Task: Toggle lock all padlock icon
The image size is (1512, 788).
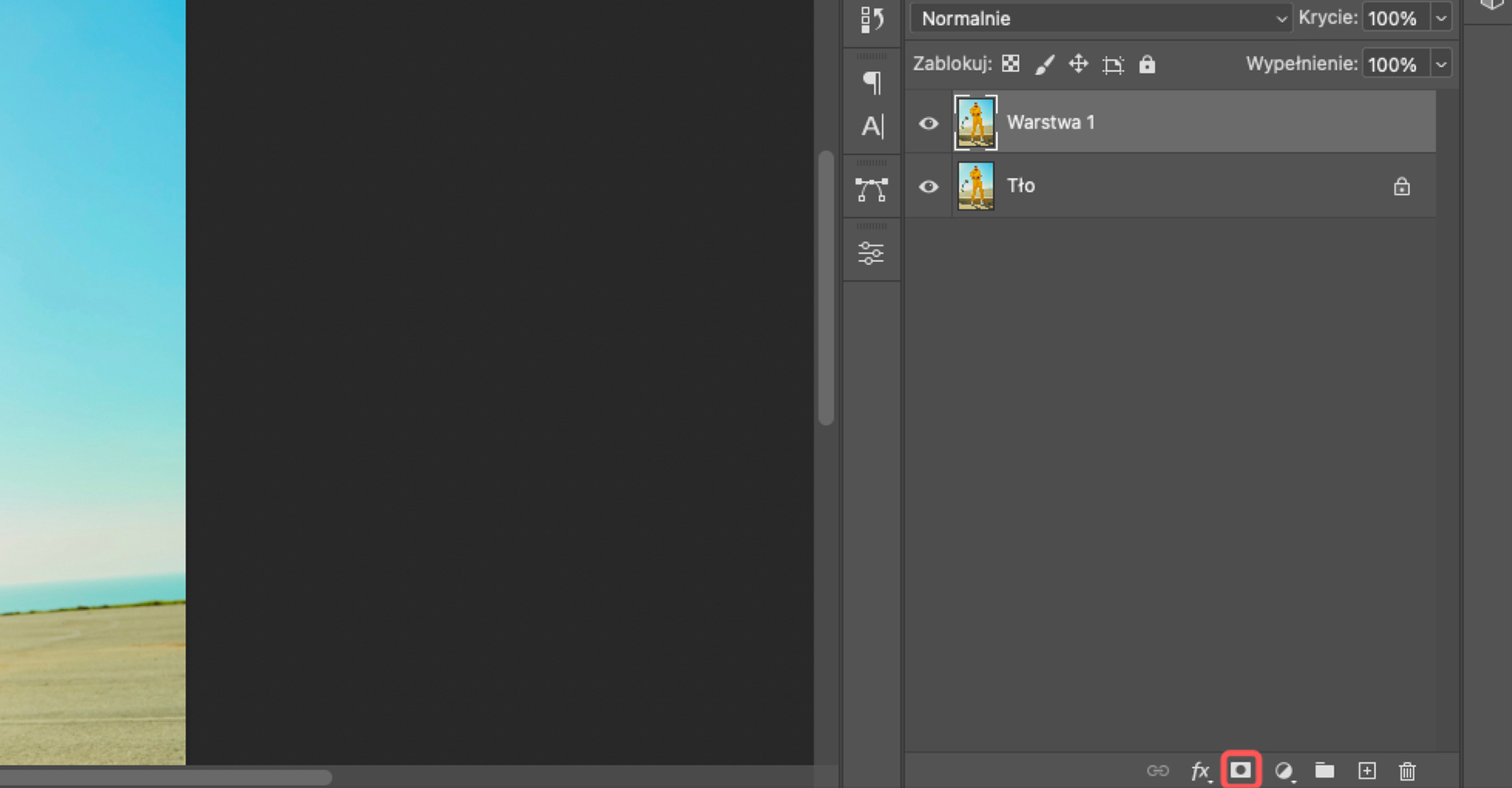Action: click(x=1147, y=64)
